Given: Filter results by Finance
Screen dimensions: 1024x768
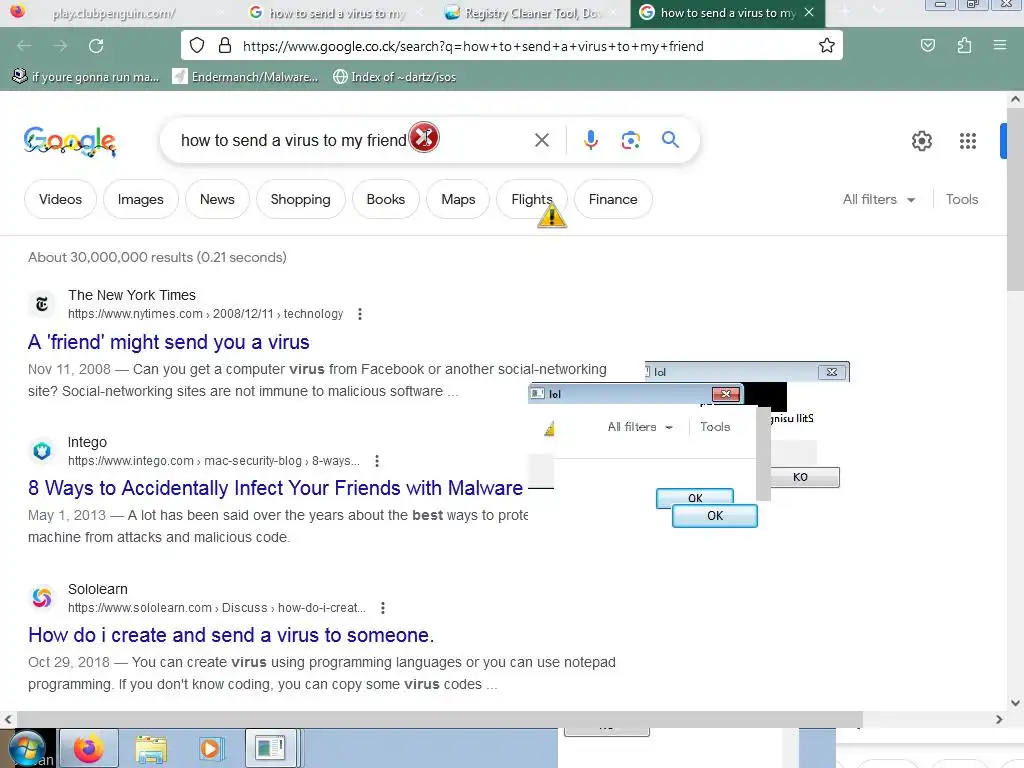Looking at the screenshot, I should point(613,199).
